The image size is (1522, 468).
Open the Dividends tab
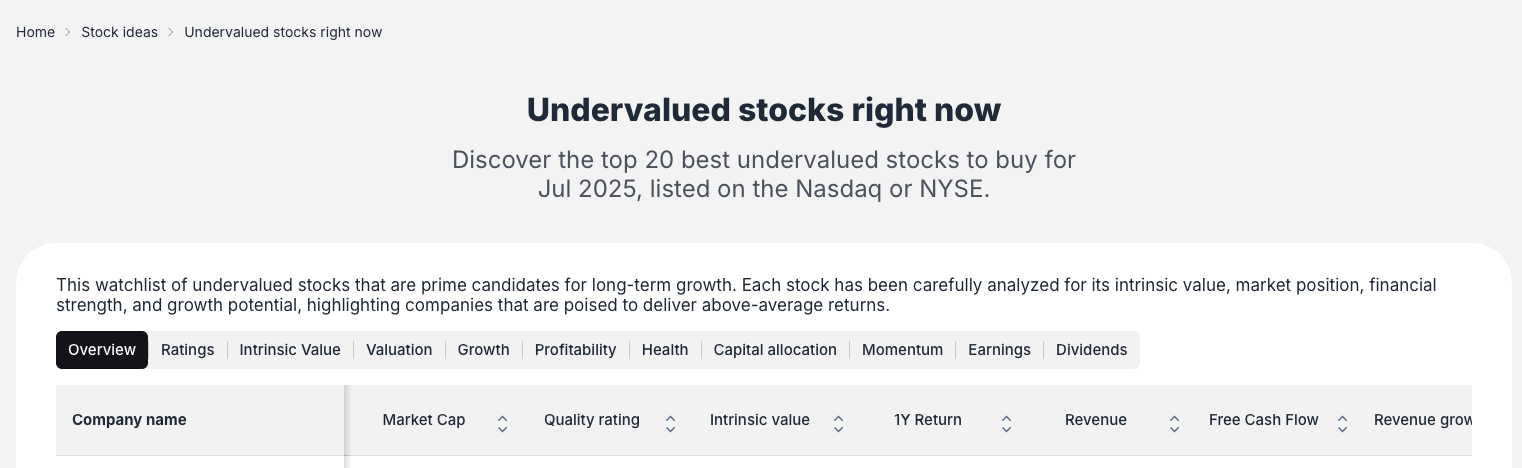tap(1091, 350)
